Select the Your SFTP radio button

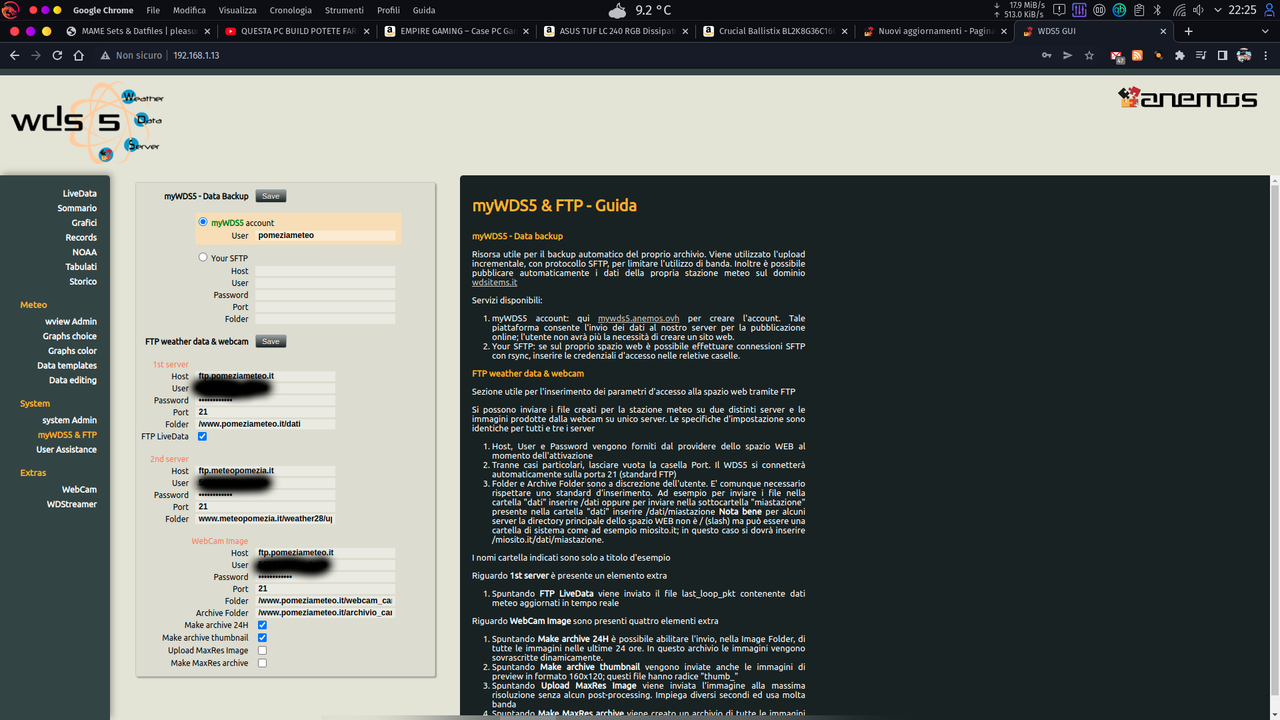pyautogui.click(x=203, y=257)
